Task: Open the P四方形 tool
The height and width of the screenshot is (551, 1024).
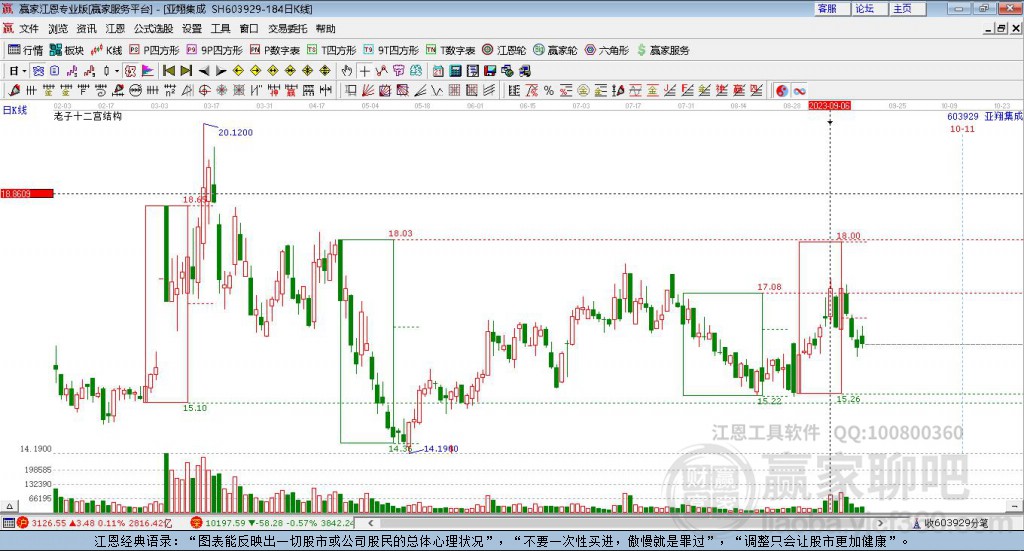Action: pos(154,50)
